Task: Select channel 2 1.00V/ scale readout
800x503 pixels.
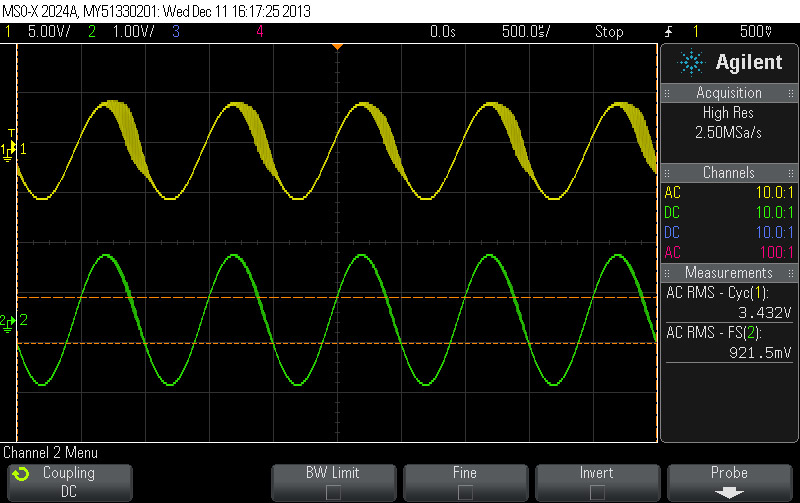Action: [133, 32]
